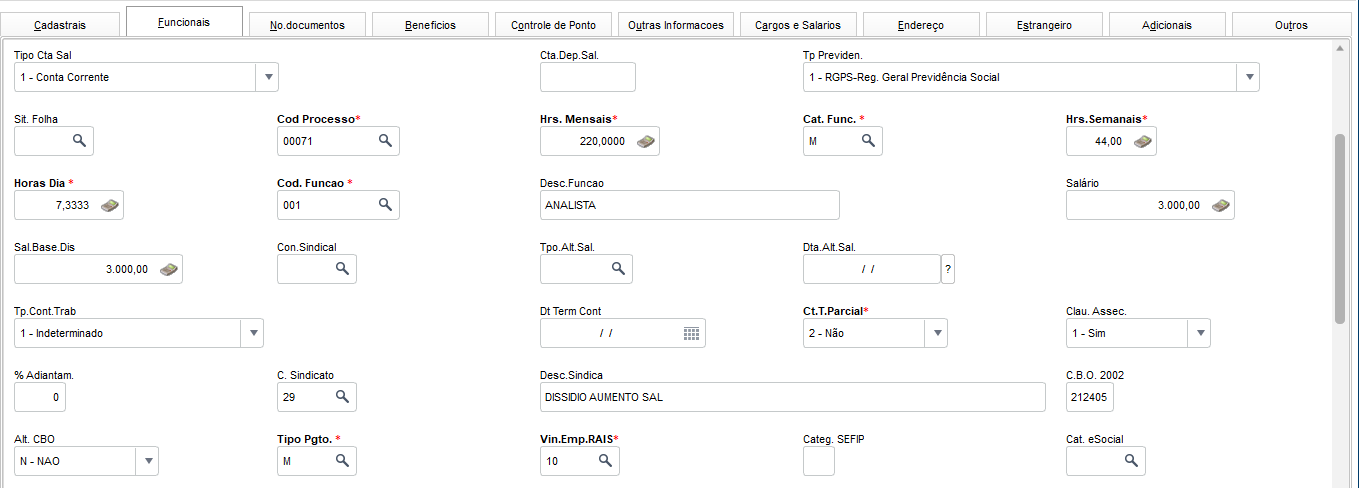1359x488 pixels.
Task: Open Cat. eSocial lookup magnifier
Action: (1131, 461)
